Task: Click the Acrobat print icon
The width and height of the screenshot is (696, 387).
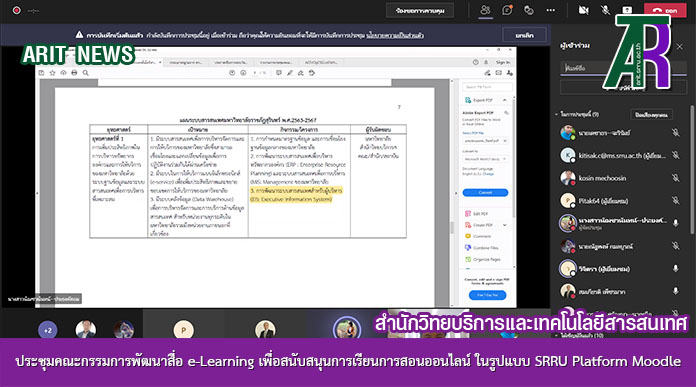Action: tap(74, 73)
